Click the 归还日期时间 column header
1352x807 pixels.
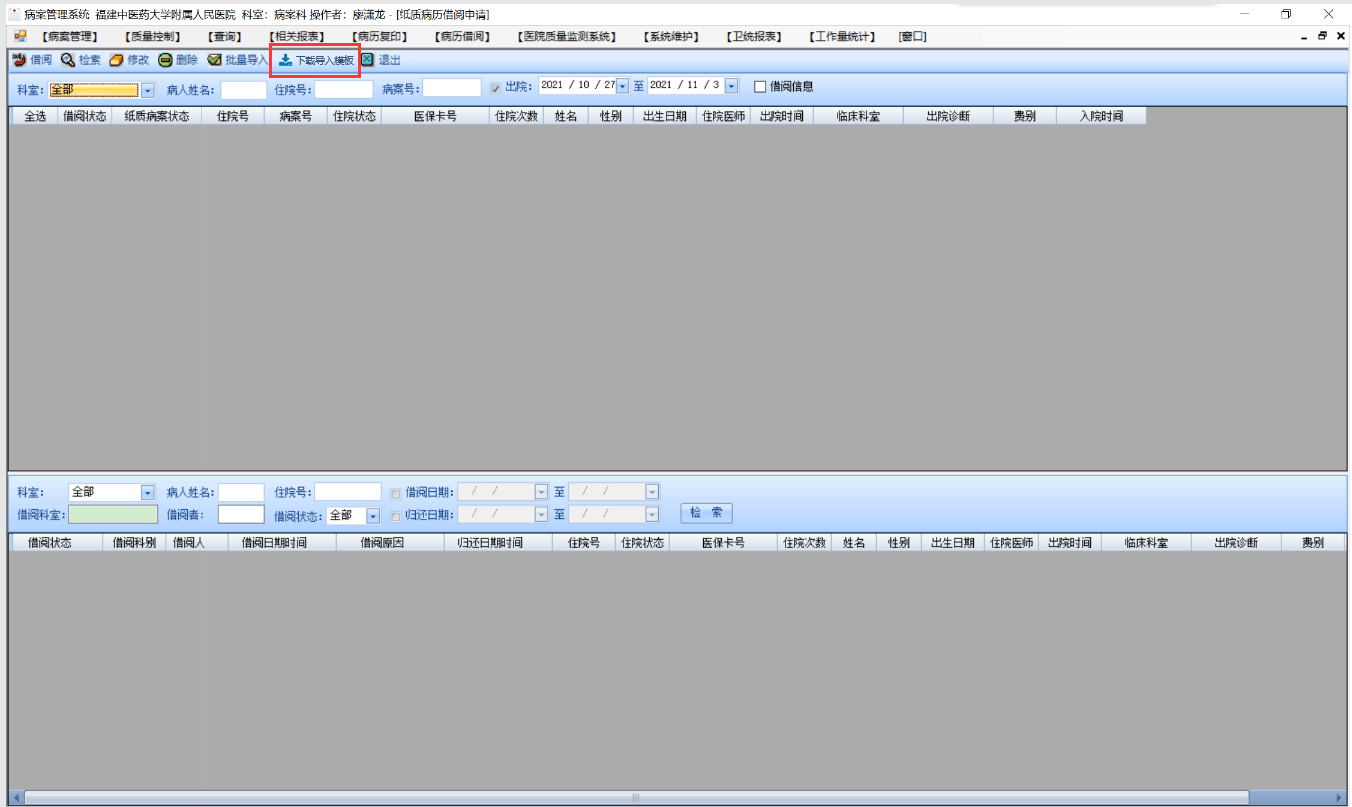click(498, 543)
